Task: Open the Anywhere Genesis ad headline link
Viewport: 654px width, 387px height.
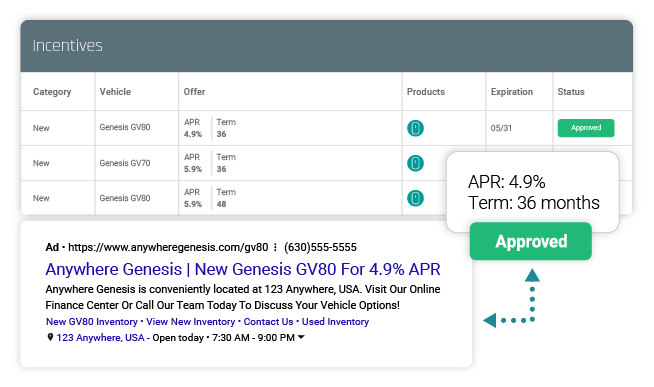Action: (x=243, y=269)
